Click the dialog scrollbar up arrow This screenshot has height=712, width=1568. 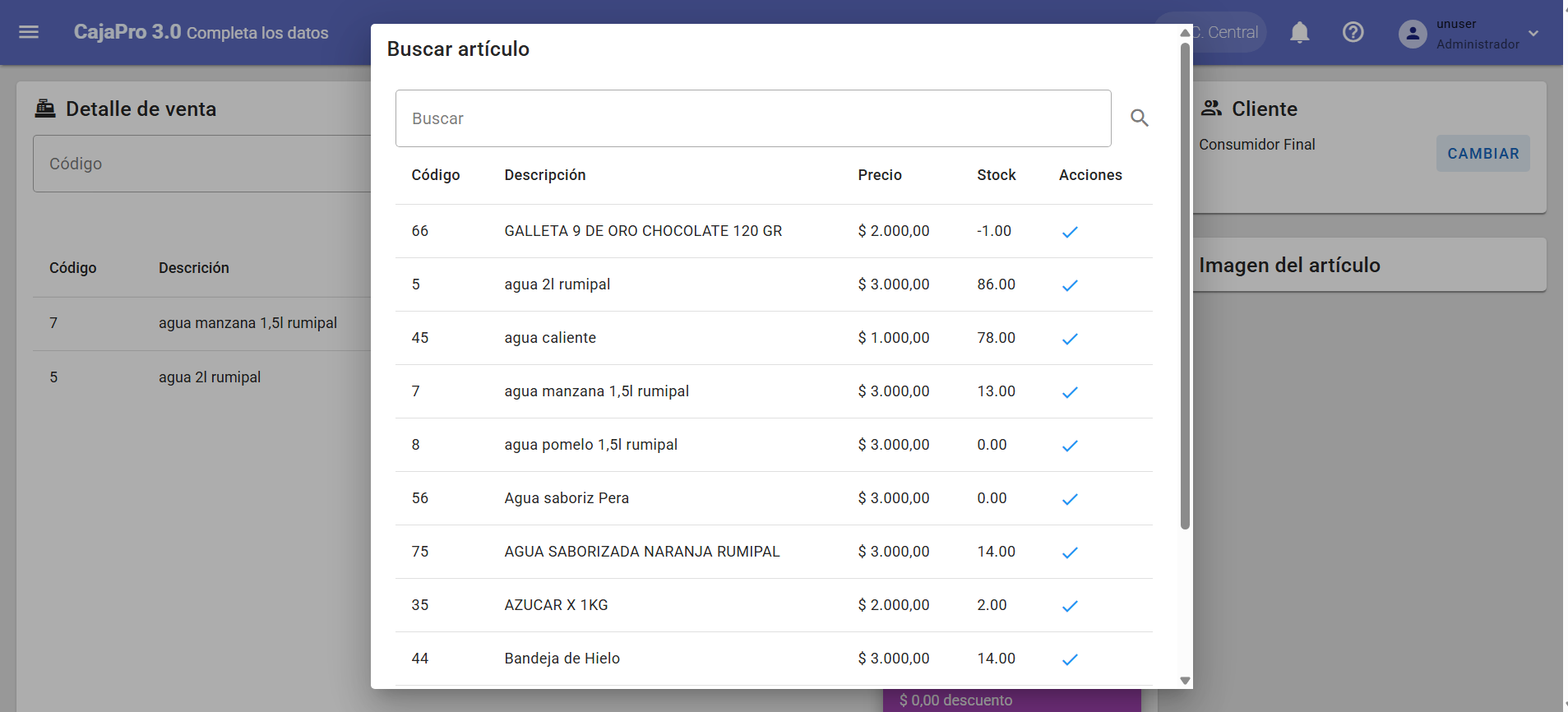[x=1185, y=33]
